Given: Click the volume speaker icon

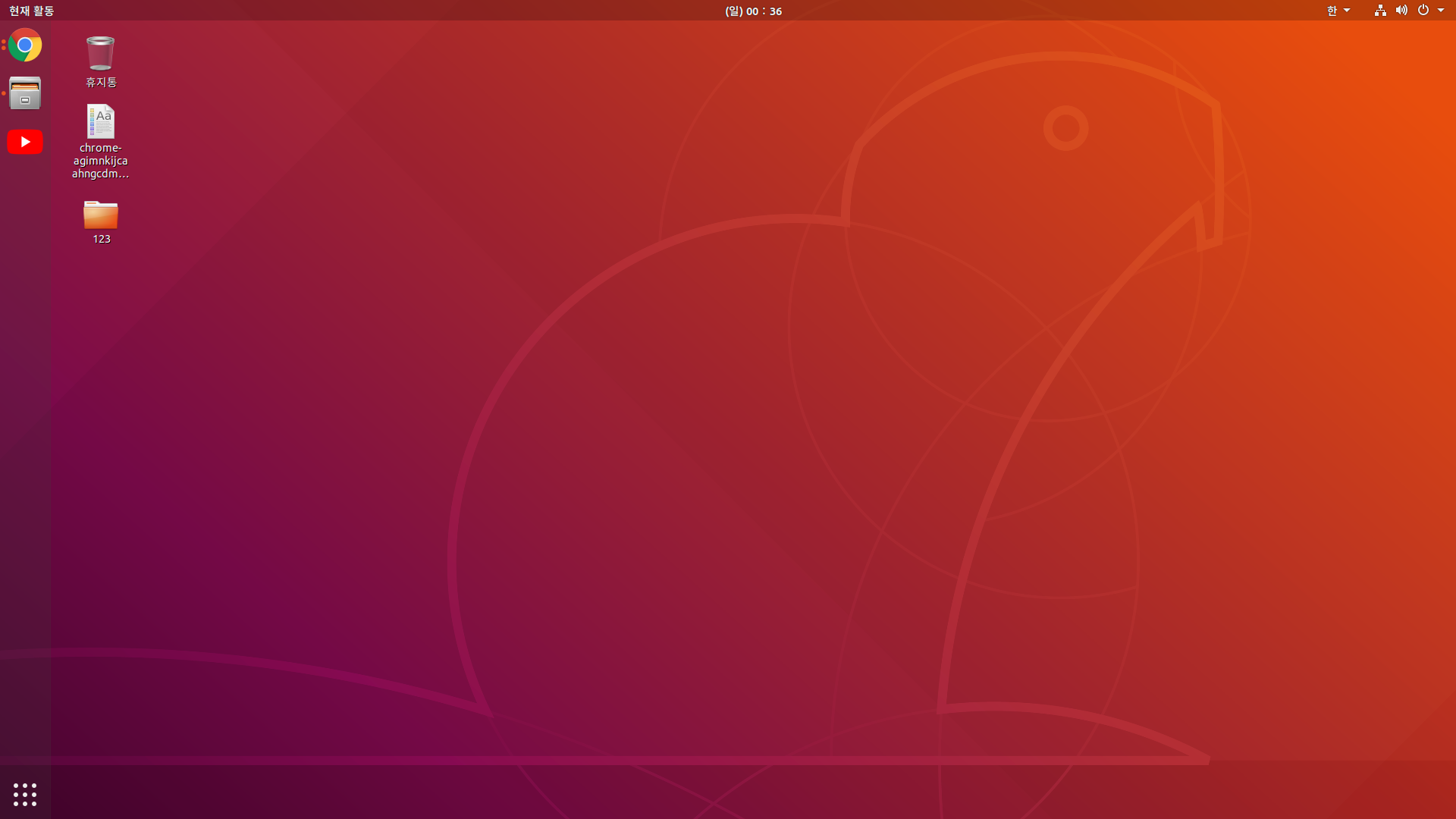Looking at the screenshot, I should (x=1401, y=11).
